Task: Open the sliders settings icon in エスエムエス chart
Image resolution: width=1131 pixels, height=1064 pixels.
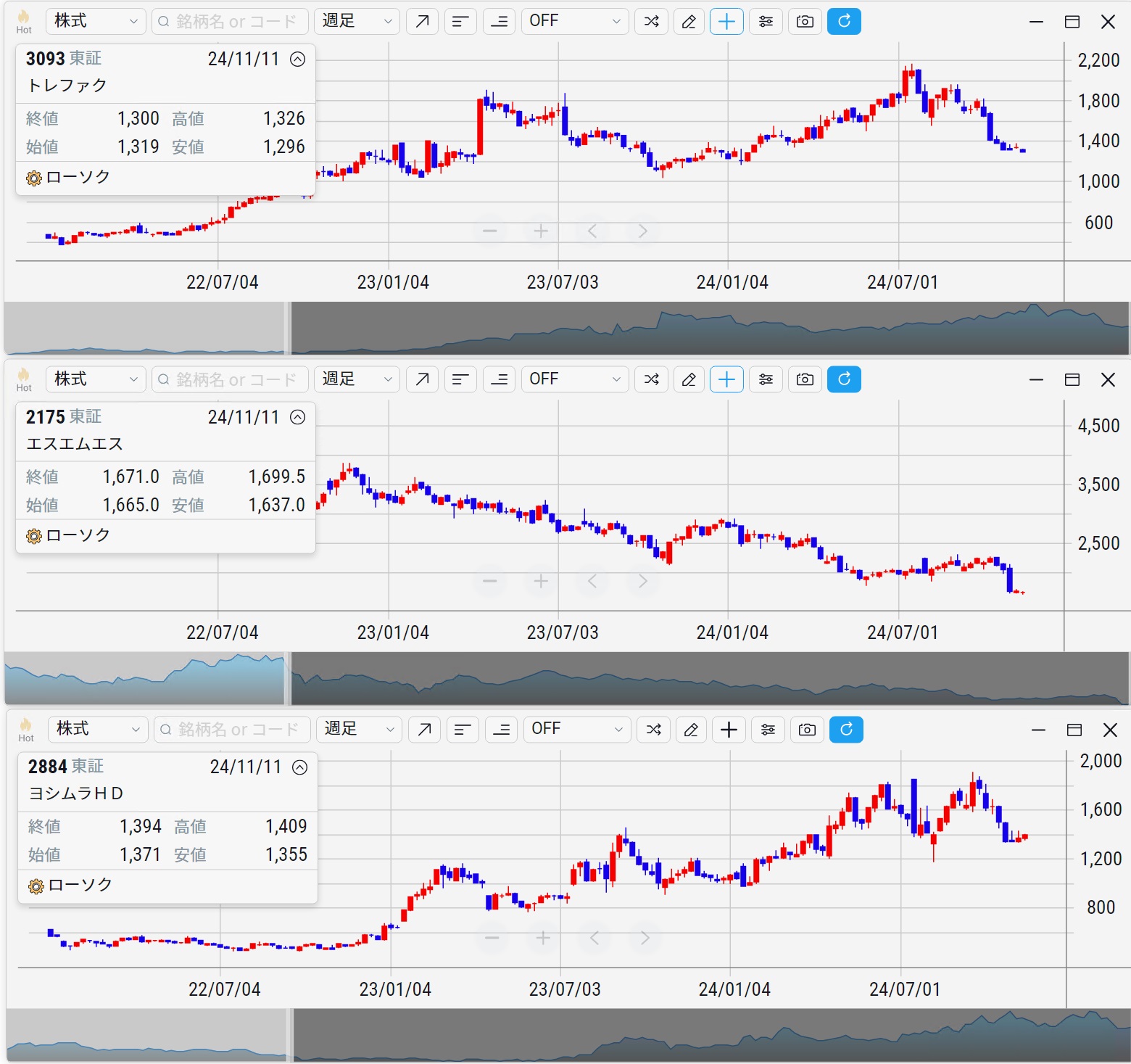Action: [766, 379]
